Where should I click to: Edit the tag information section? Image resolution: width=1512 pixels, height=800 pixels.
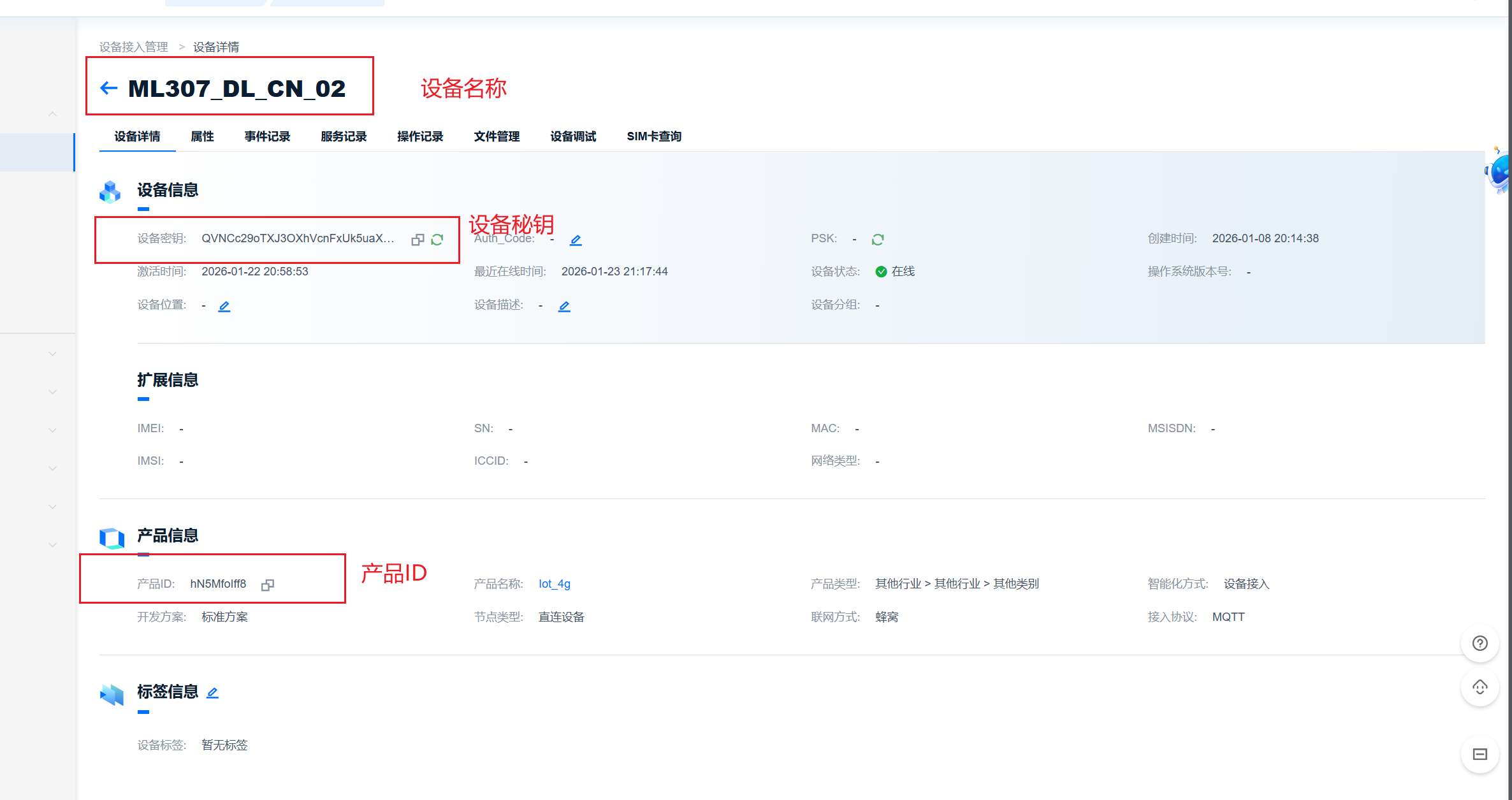pyautogui.click(x=213, y=692)
